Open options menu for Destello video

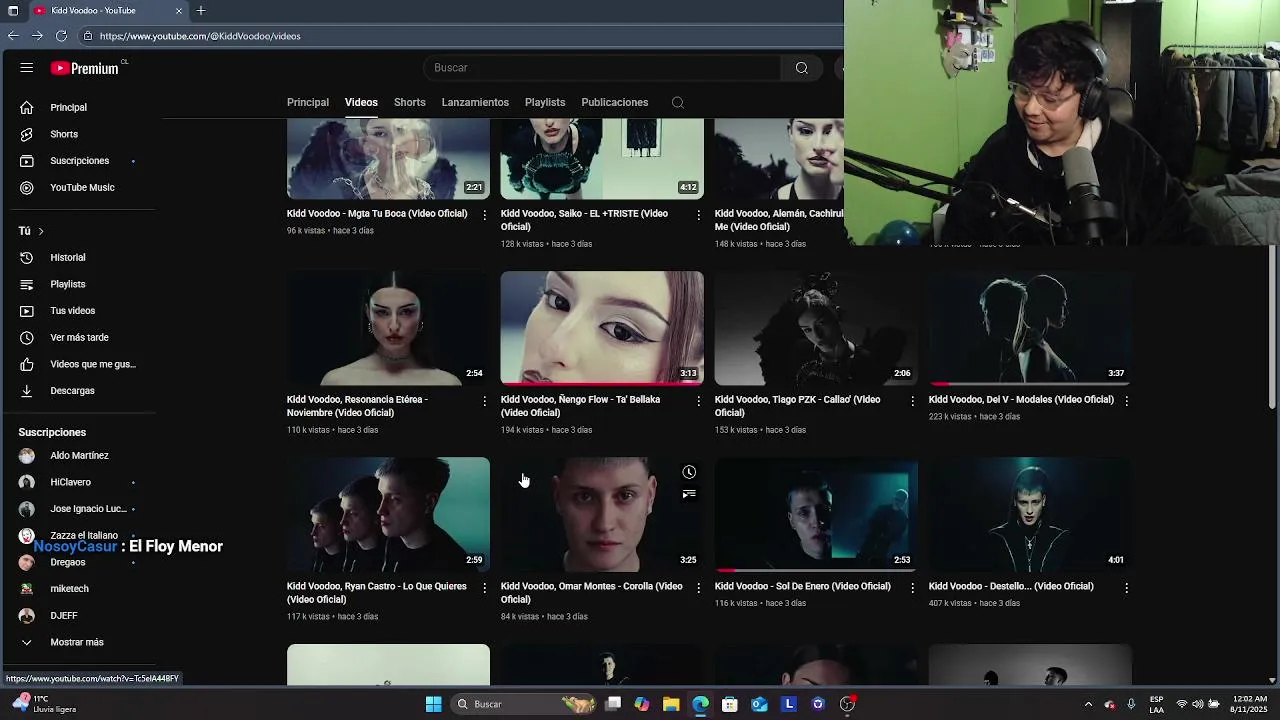[x=1126, y=588]
